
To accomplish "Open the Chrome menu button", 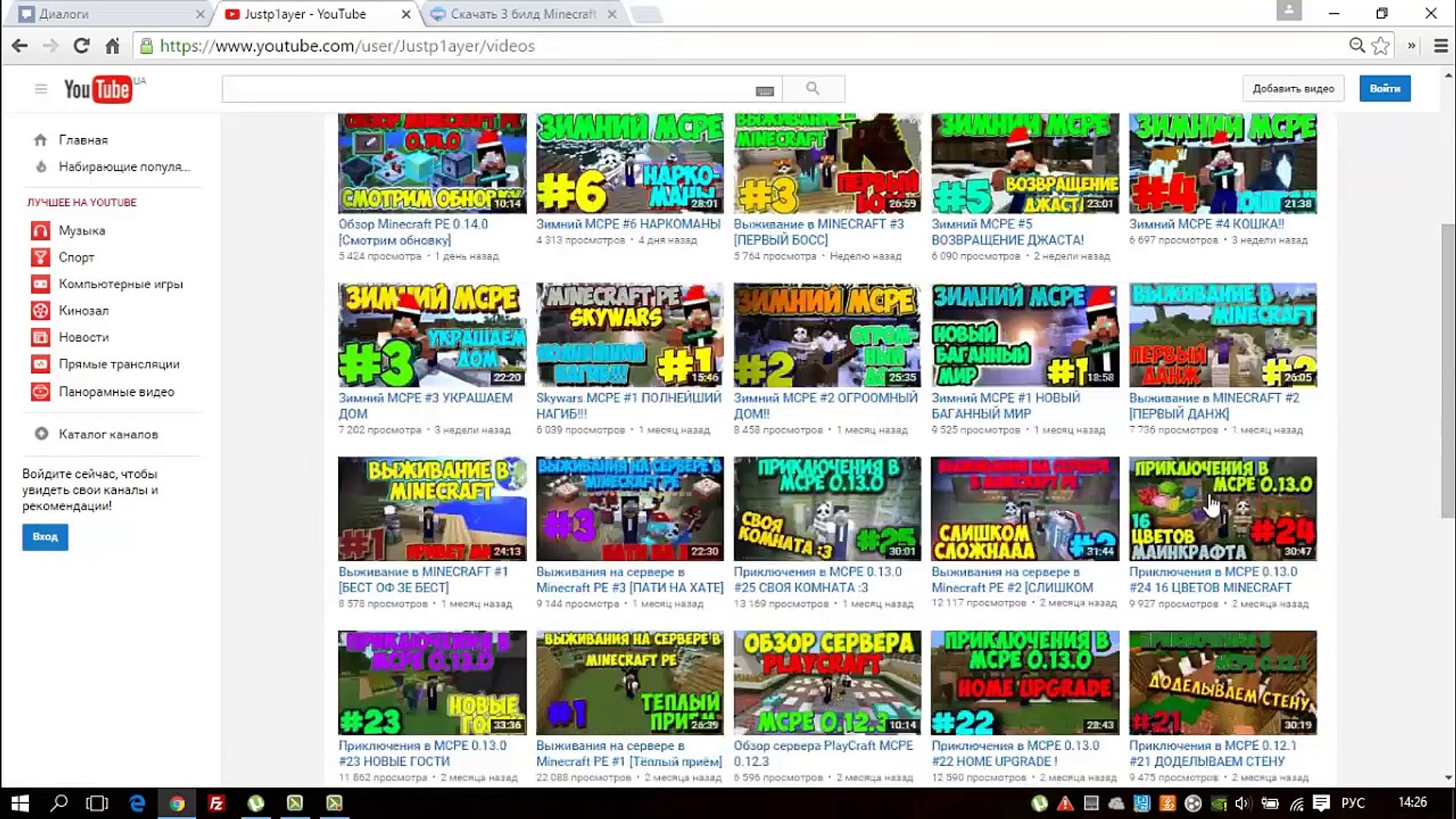I will [x=1441, y=46].
